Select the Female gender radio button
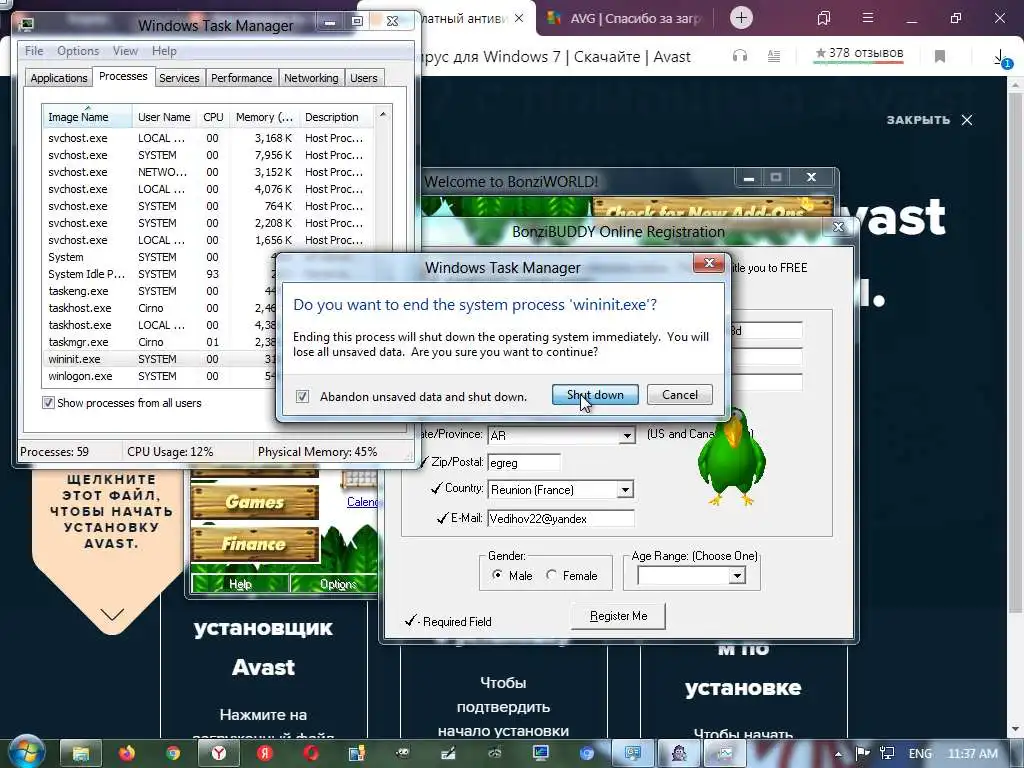 pos(552,575)
